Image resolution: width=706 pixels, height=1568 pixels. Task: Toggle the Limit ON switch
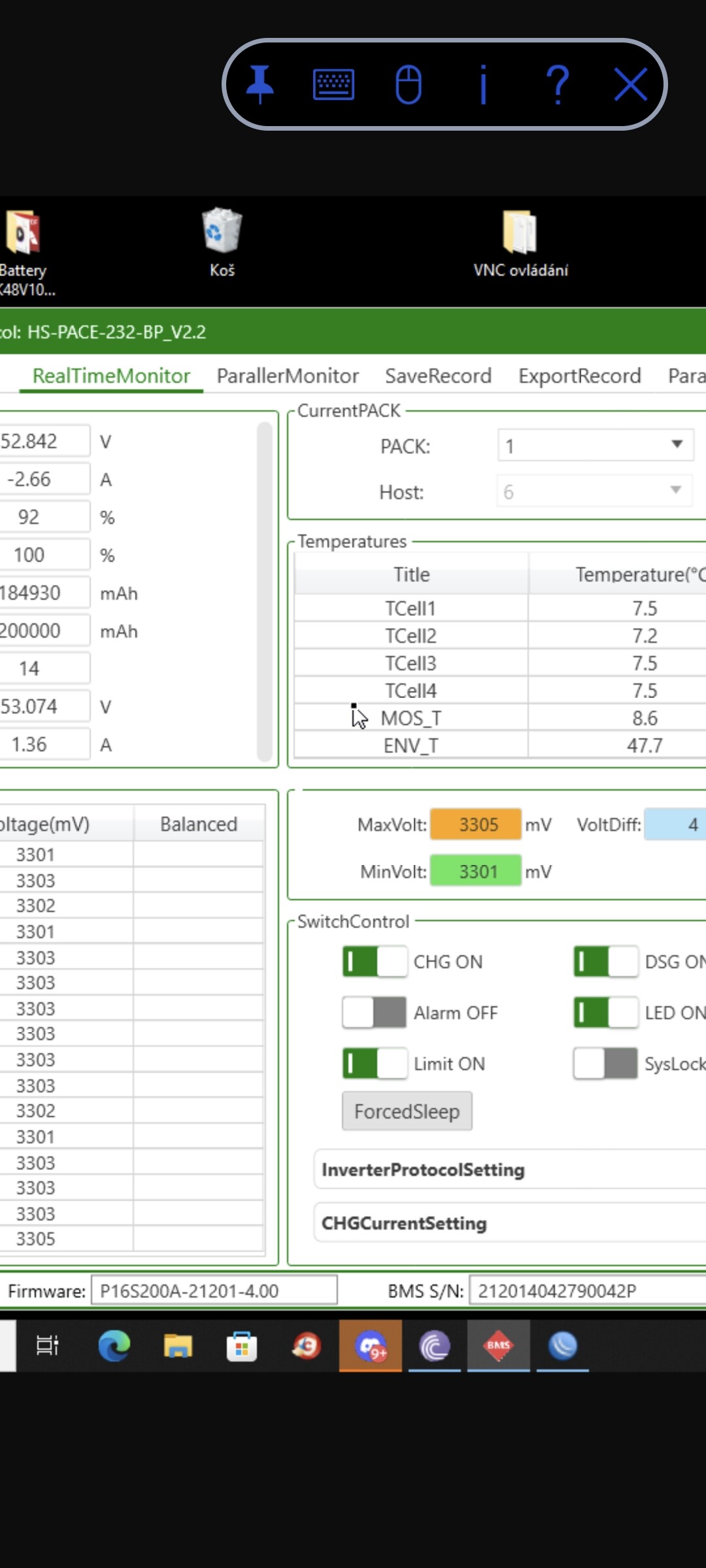click(x=375, y=1064)
